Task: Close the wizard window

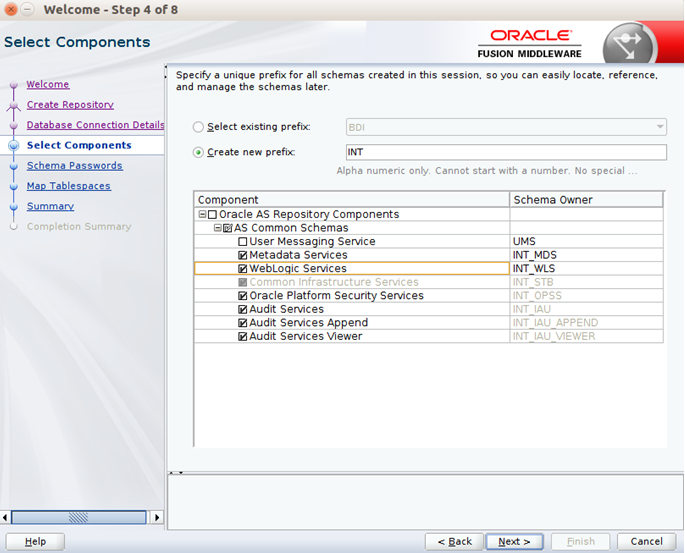Action: (x=11, y=9)
